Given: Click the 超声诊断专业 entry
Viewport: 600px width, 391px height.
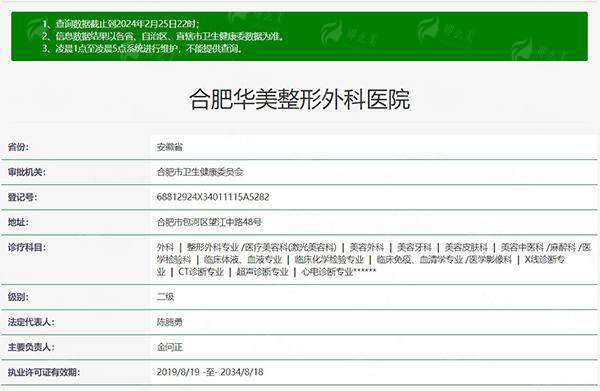Looking at the screenshot, I should pyautogui.click(x=262, y=272).
